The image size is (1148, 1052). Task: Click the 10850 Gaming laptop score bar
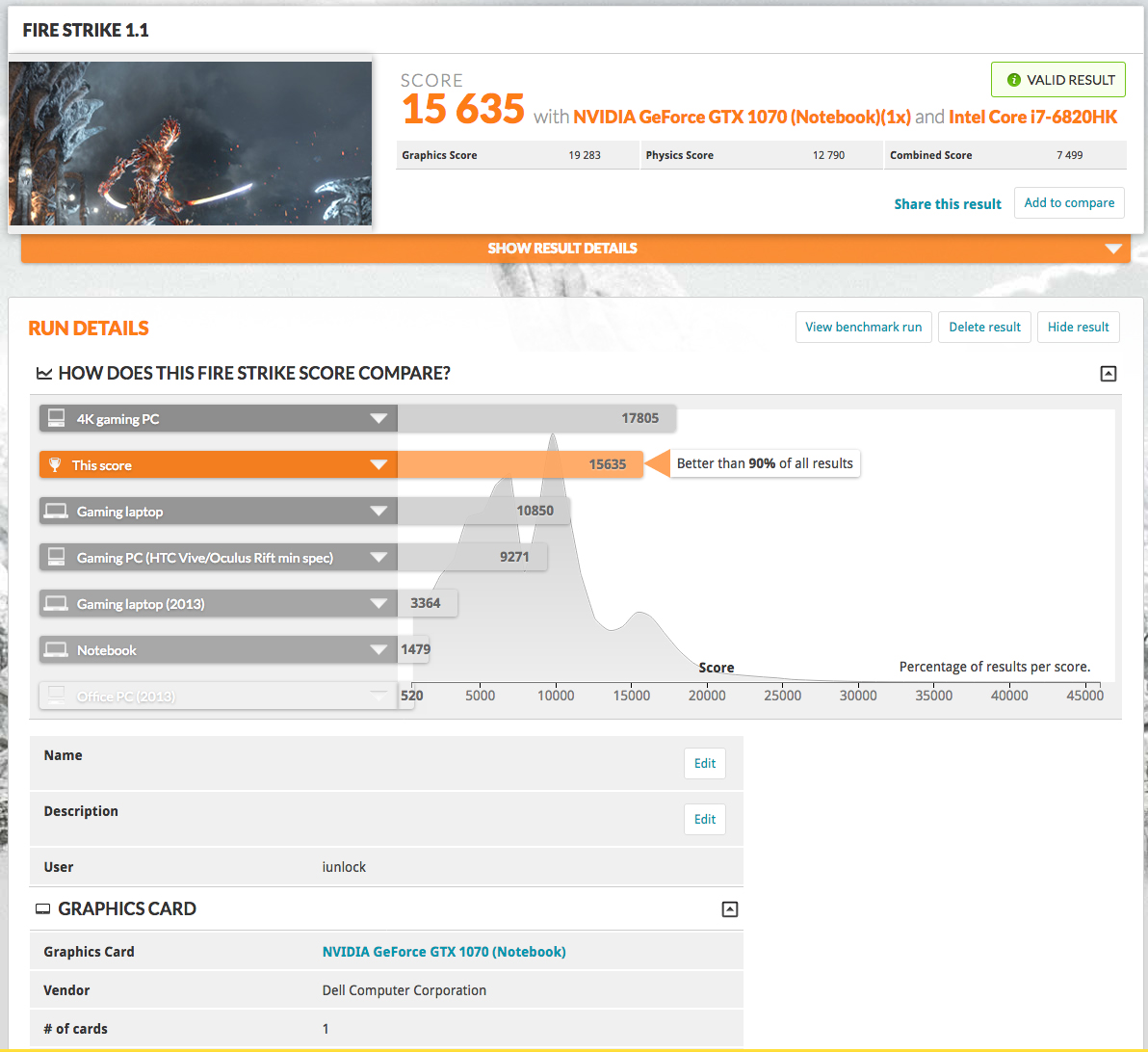[x=483, y=511]
